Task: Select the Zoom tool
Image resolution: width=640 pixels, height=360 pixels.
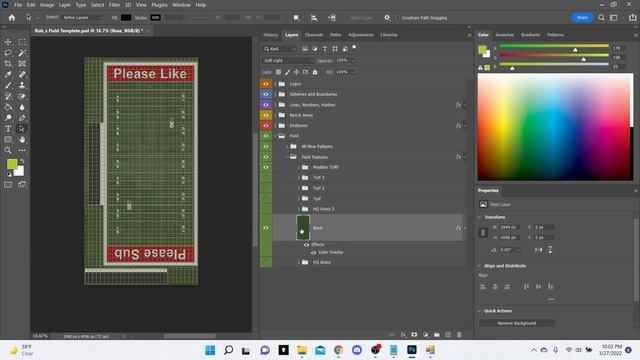Action: click(x=8, y=150)
